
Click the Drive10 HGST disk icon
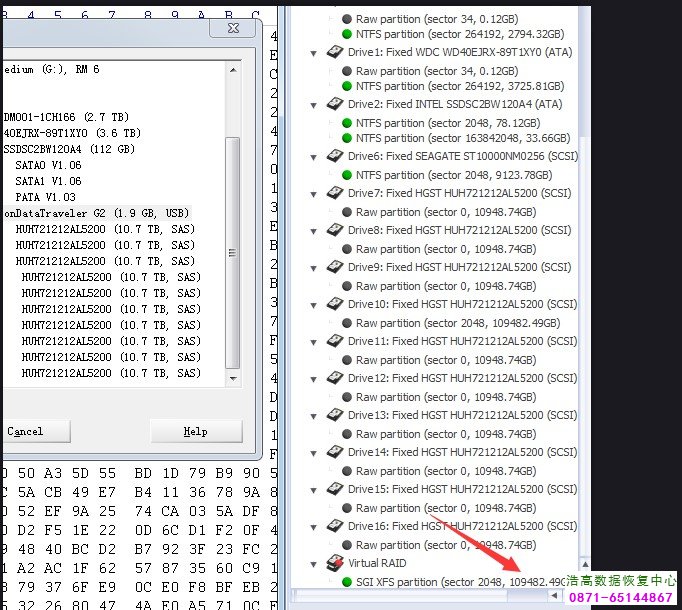pyautogui.click(x=335, y=304)
